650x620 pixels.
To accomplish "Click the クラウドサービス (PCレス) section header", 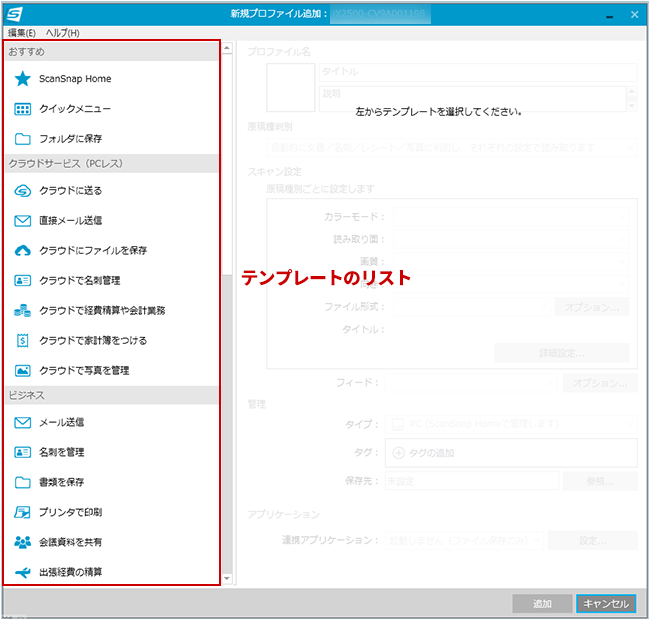I will click(x=111, y=164).
